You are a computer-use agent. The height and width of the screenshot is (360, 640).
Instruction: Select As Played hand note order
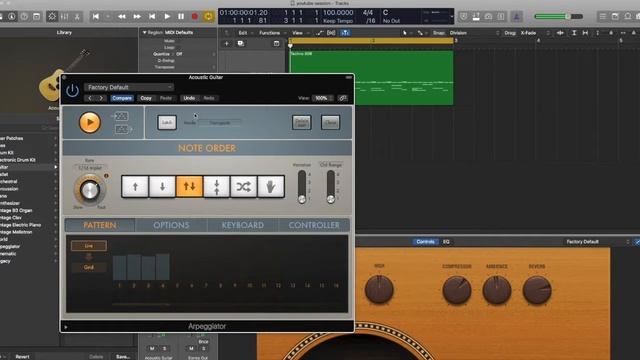coord(271,187)
